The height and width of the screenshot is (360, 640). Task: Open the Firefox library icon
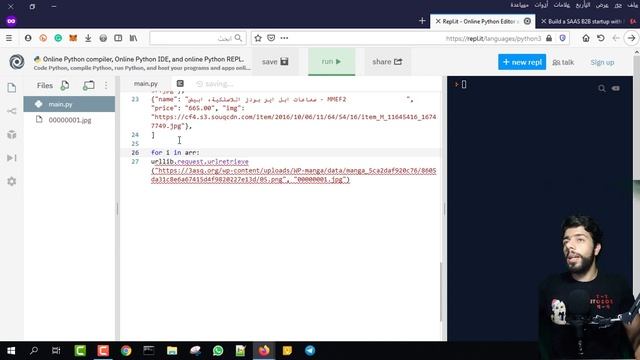(133, 38)
